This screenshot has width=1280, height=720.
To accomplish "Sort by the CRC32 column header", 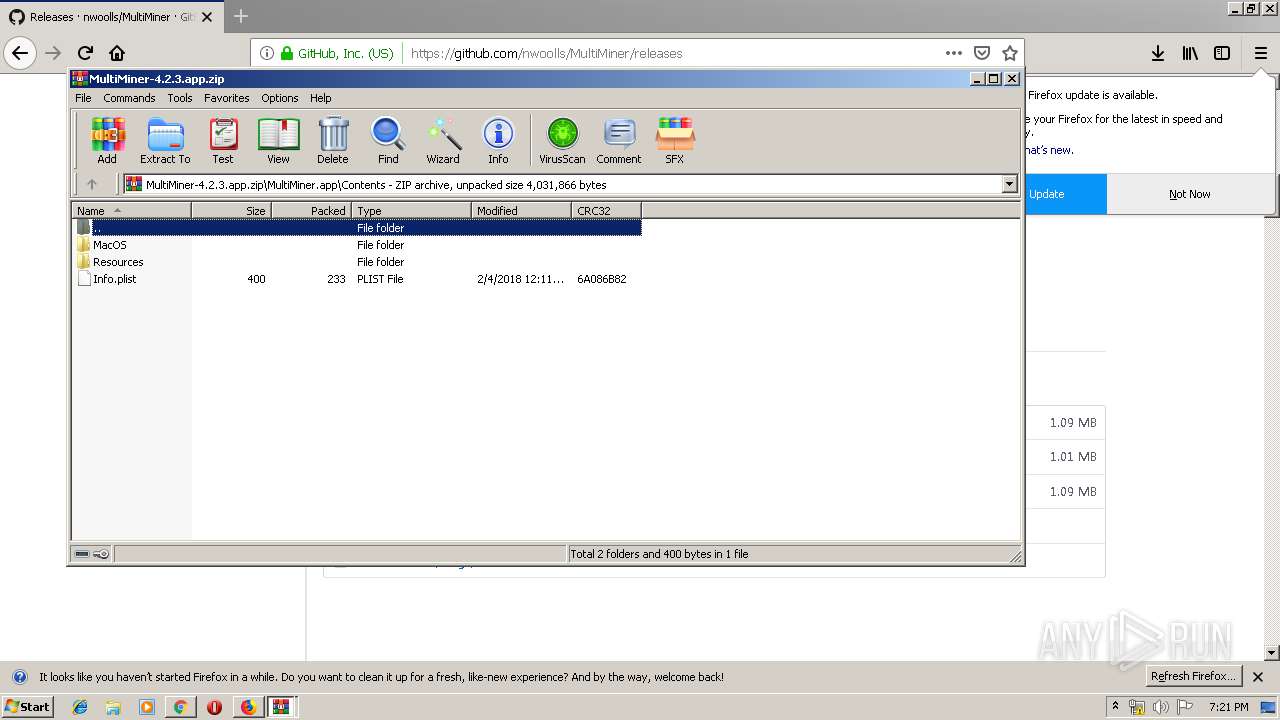I will click(x=606, y=210).
